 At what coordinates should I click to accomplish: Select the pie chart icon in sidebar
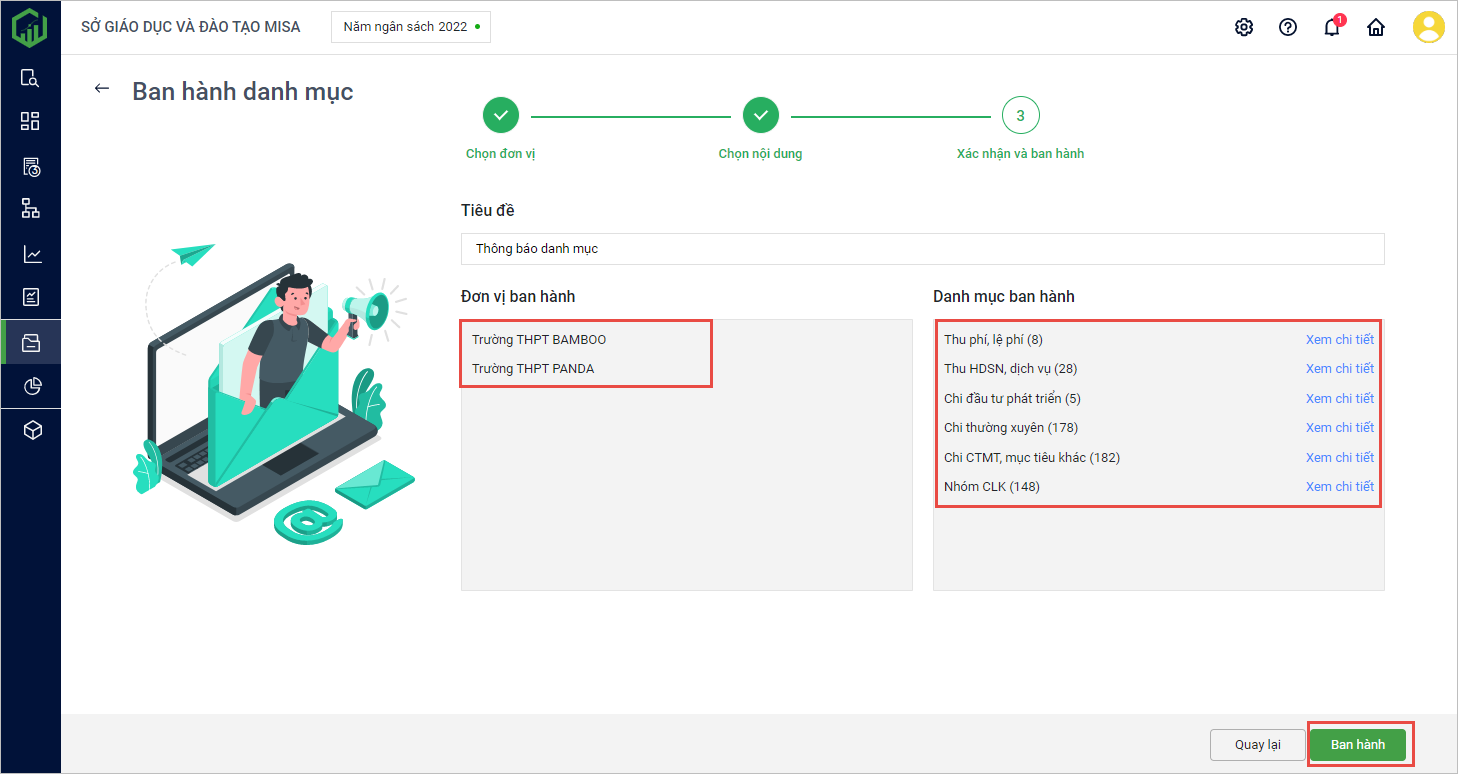(x=30, y=386)
